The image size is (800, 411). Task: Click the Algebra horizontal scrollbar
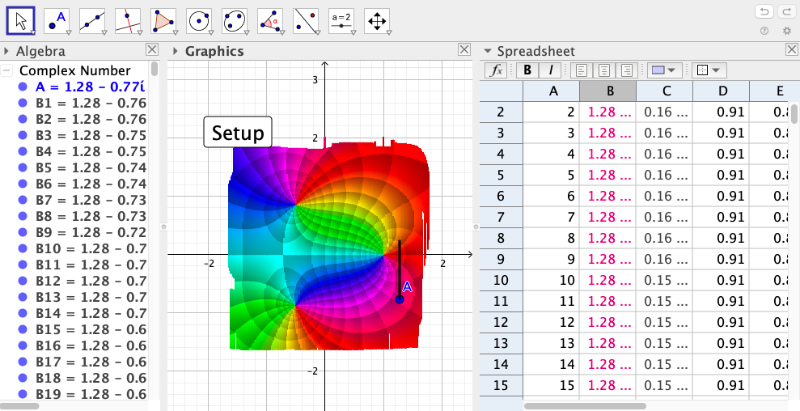[20, 406]
